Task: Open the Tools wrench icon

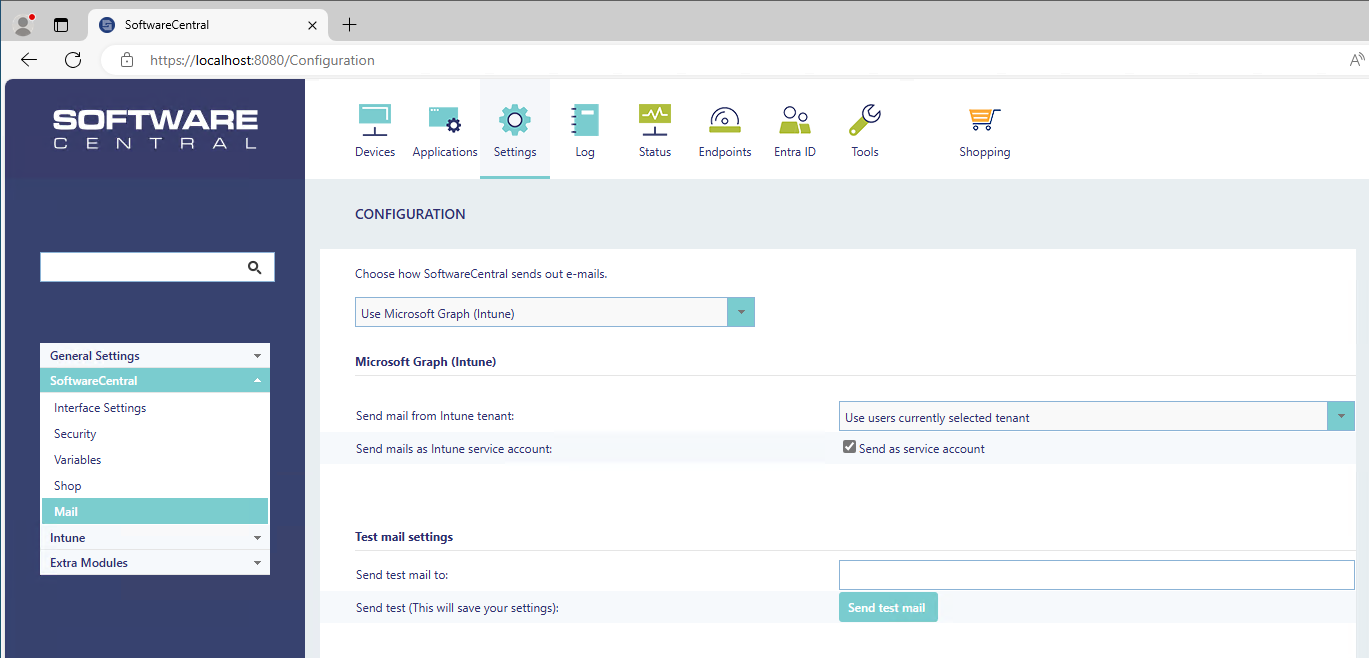Action: point(865,121)
